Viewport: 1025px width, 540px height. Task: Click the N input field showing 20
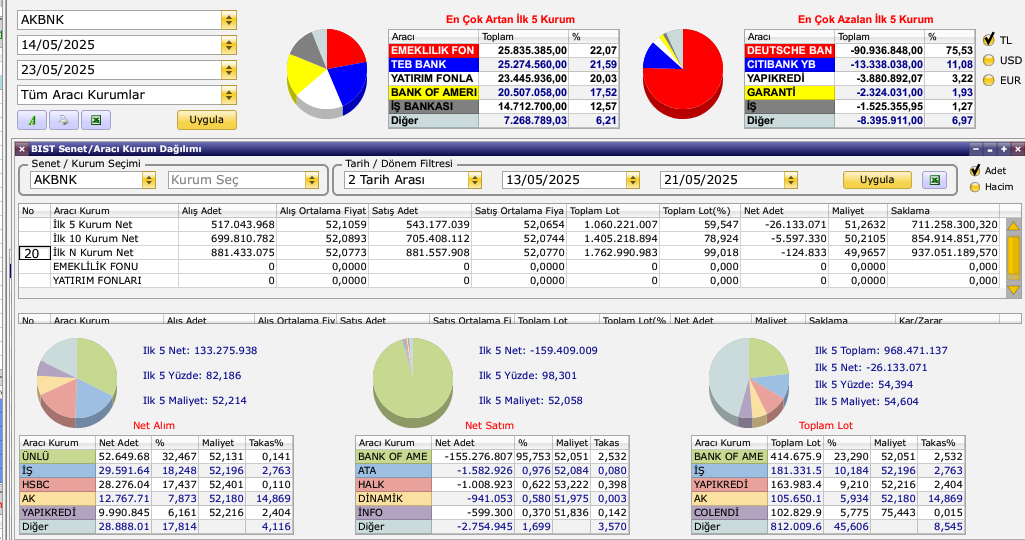[x=35, y=253]
